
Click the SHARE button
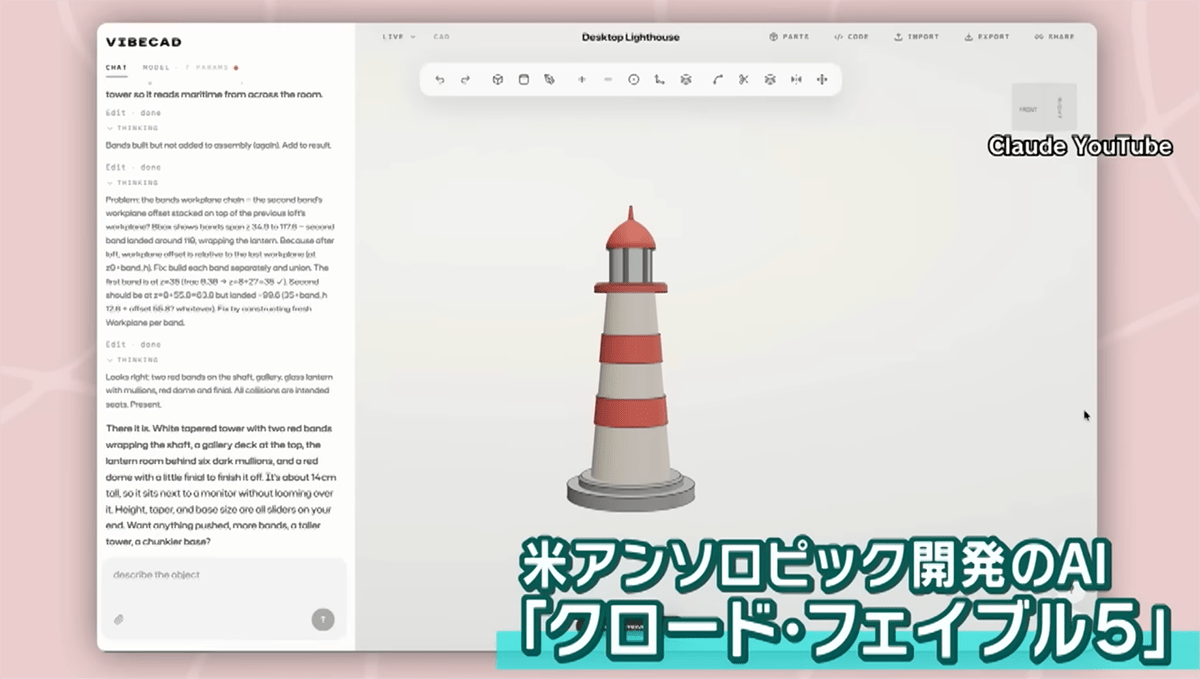[x=1055, y=37]
